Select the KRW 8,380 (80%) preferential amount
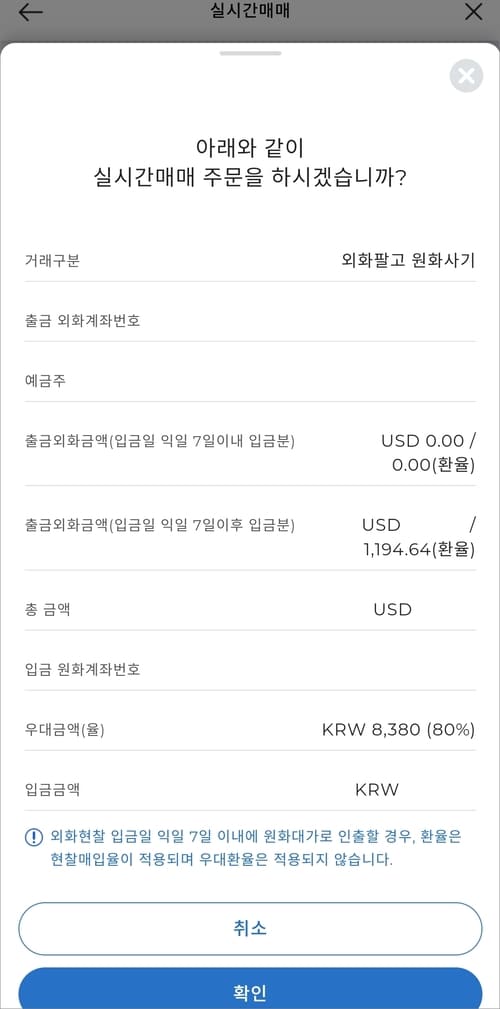 pyautogui.click(x=398, y=730)
